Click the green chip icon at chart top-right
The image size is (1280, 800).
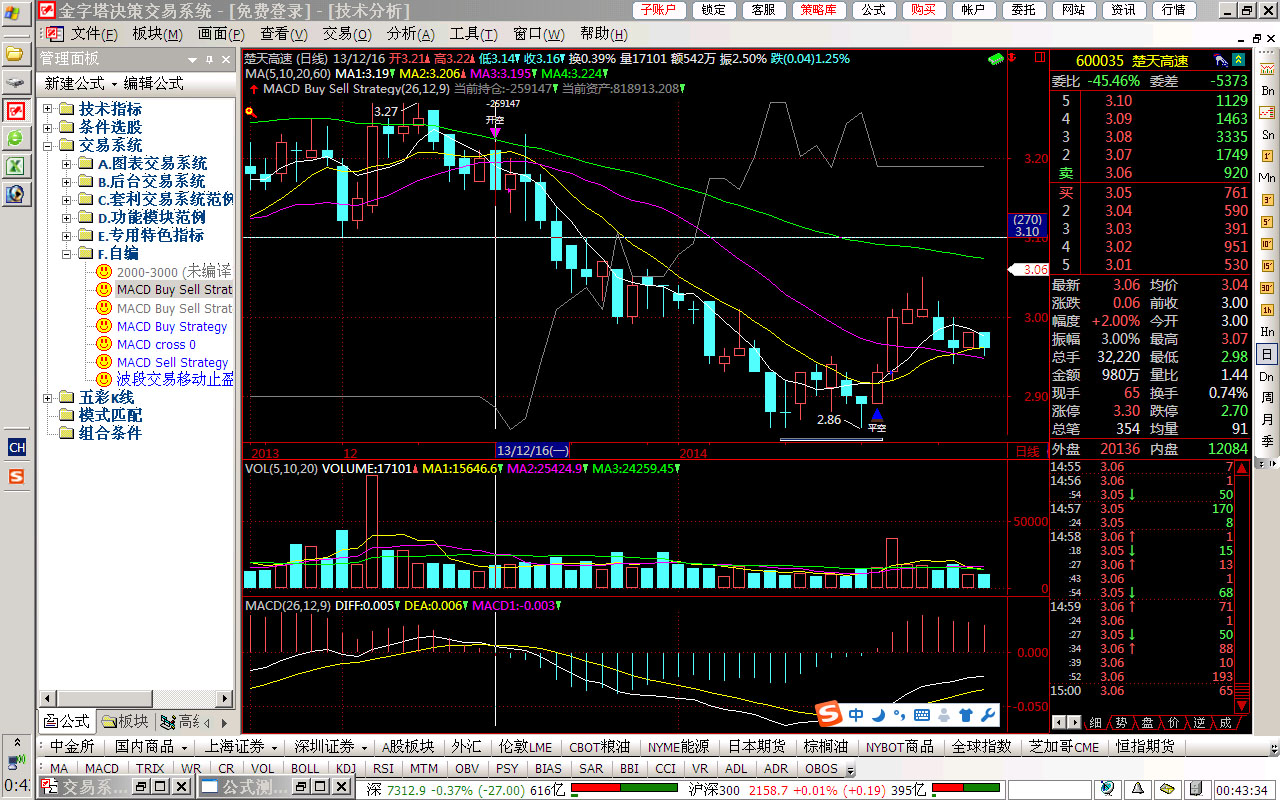[x=996, y=60]
